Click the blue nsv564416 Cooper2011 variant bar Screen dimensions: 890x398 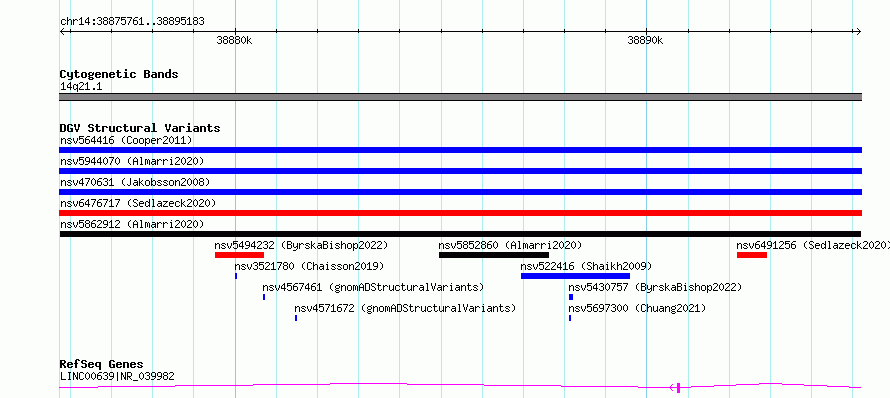coord(460,150)
